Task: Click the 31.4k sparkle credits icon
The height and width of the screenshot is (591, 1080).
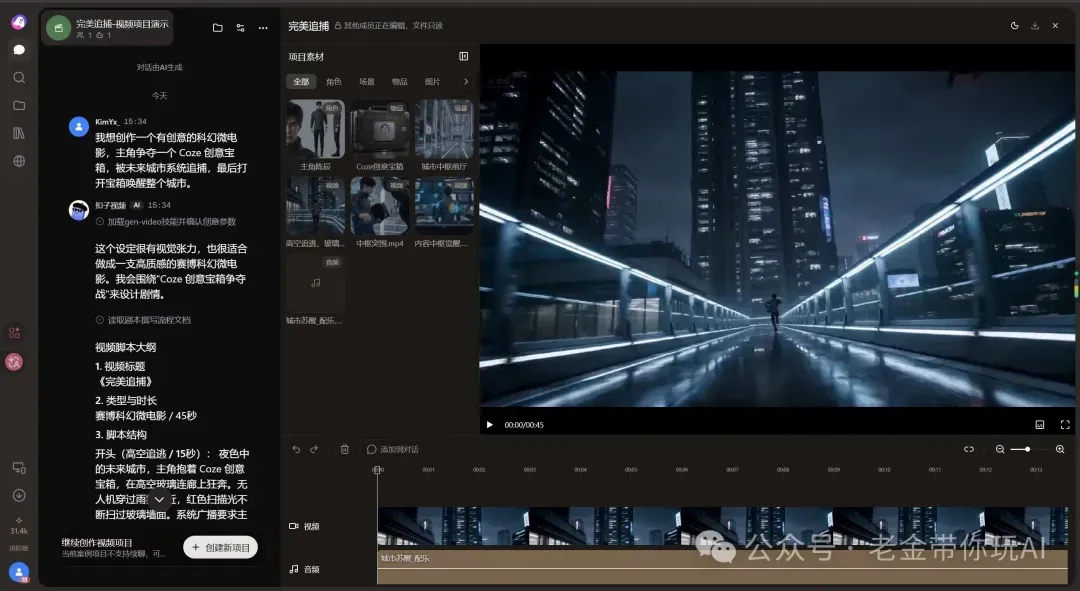Action: coord(19,526)
